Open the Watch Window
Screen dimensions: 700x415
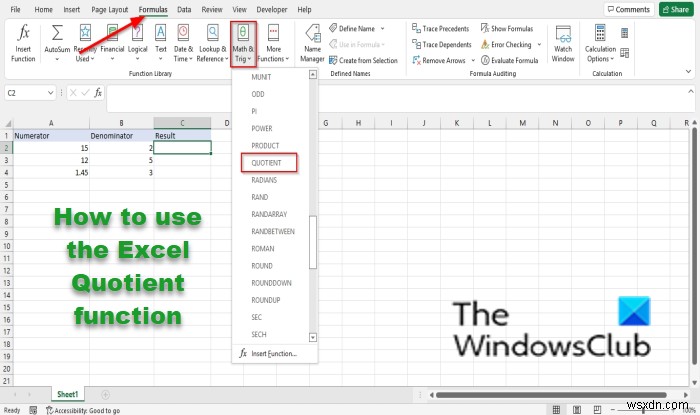[x=563, y=43]
